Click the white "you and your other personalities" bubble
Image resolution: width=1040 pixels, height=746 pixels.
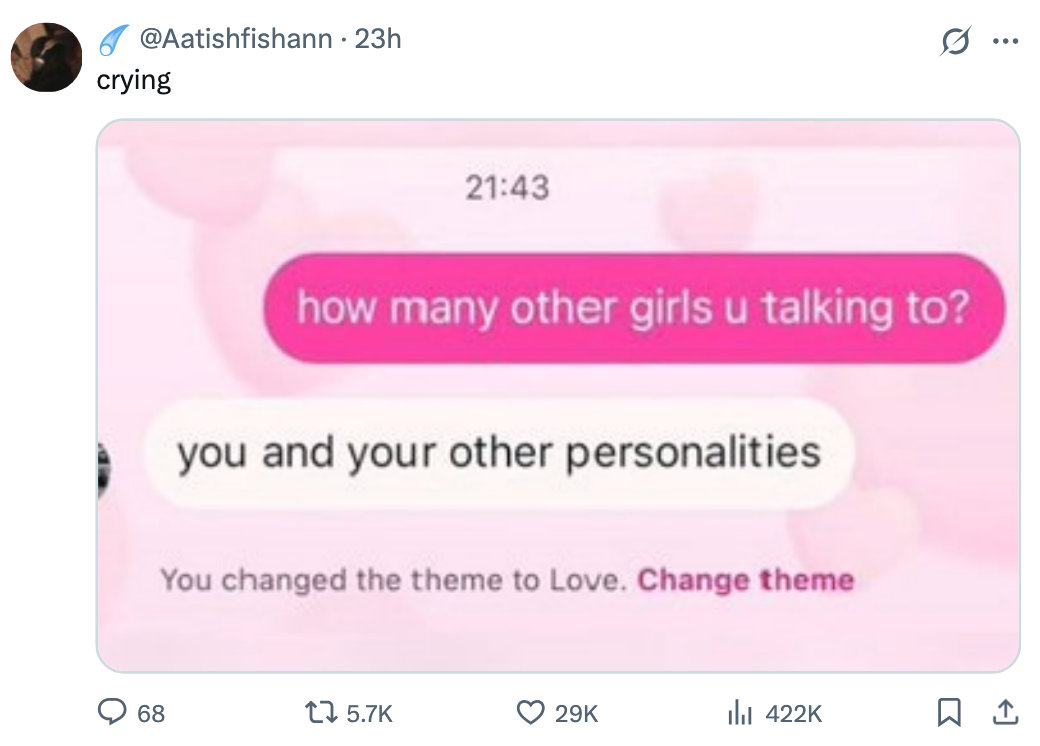pos(498,453)
